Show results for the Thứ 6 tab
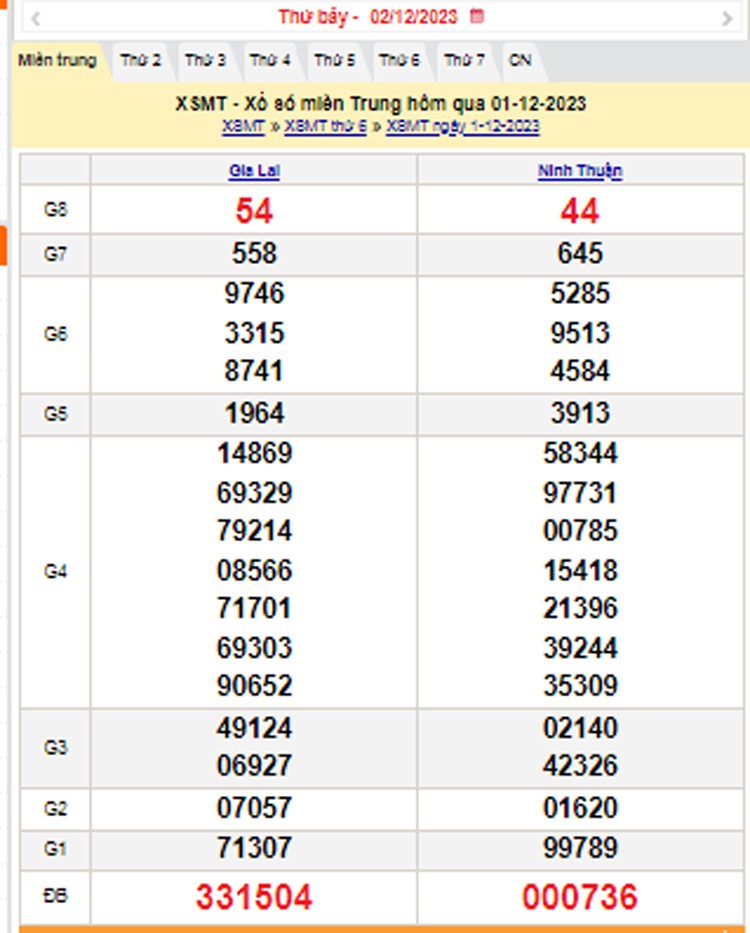Screen dimensions: 750x933 point(399,60)
